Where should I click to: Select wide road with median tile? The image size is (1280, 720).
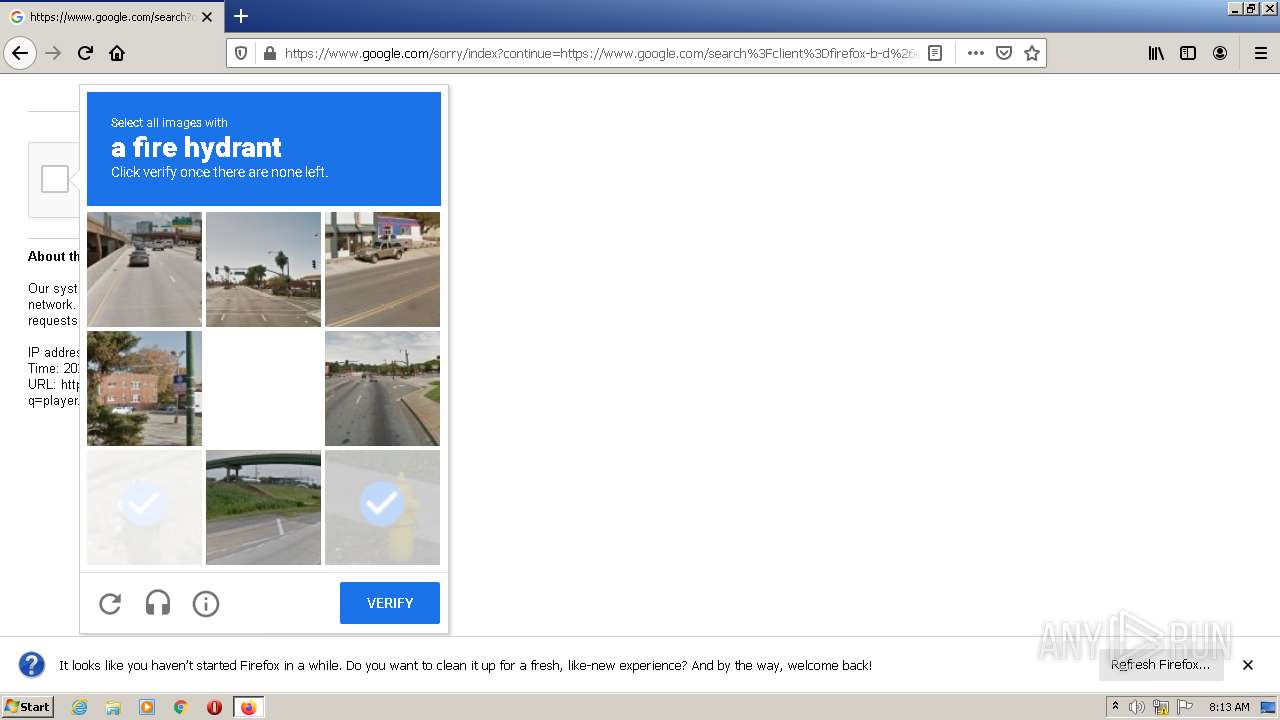coord(382,388)
